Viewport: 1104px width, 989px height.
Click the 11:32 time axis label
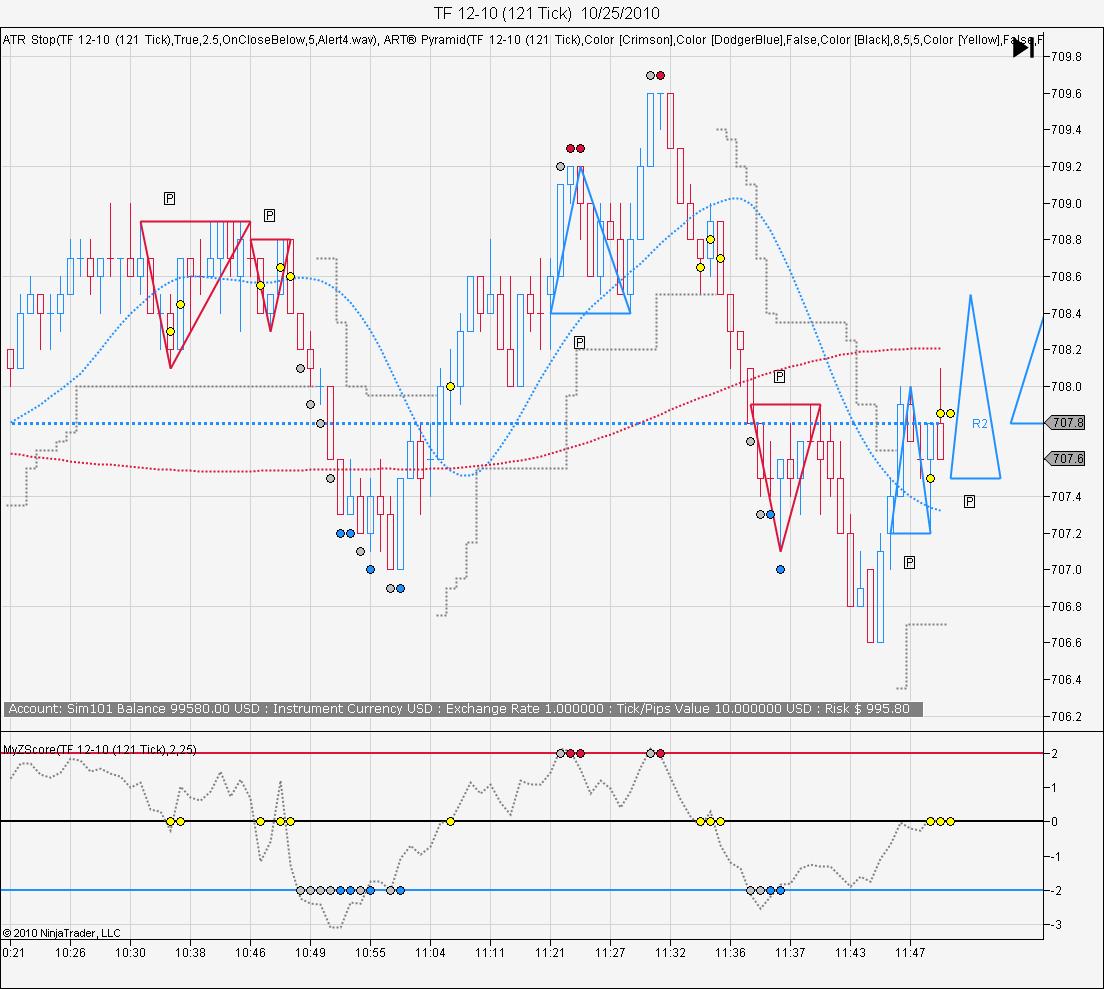tap(670, 952)
